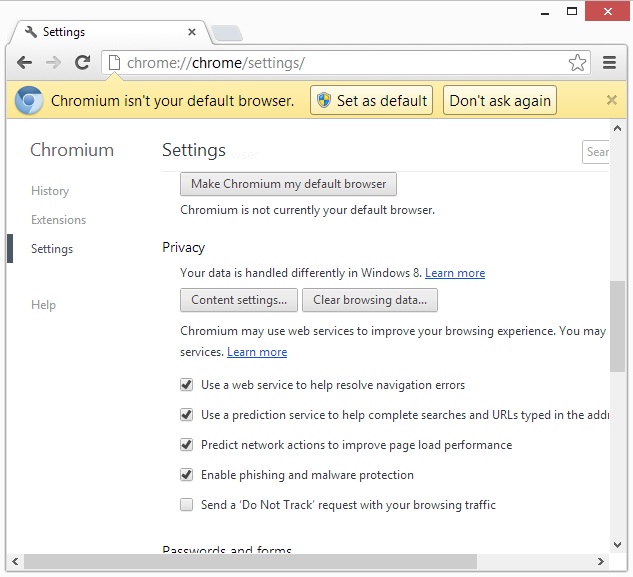Click the Clear browsing data button
Screen dimensions: 633x577
(369, 300)
